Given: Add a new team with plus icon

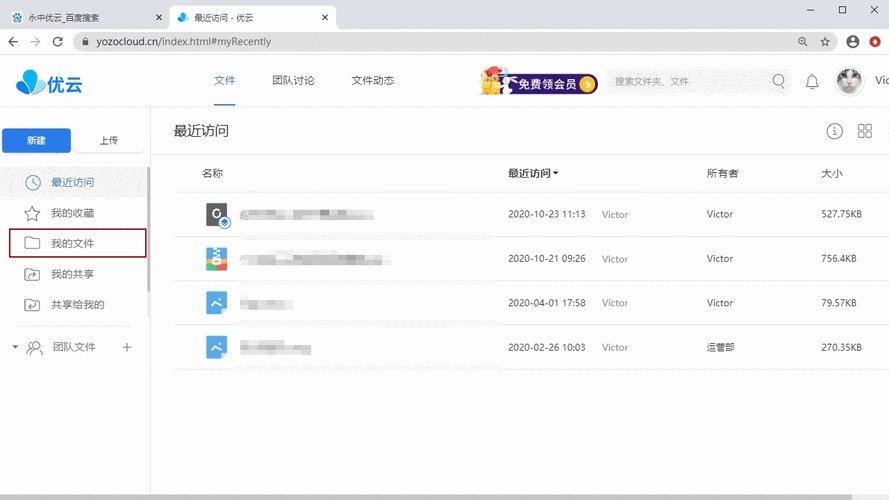Looking at the screenshot, I should click(127, 347).
